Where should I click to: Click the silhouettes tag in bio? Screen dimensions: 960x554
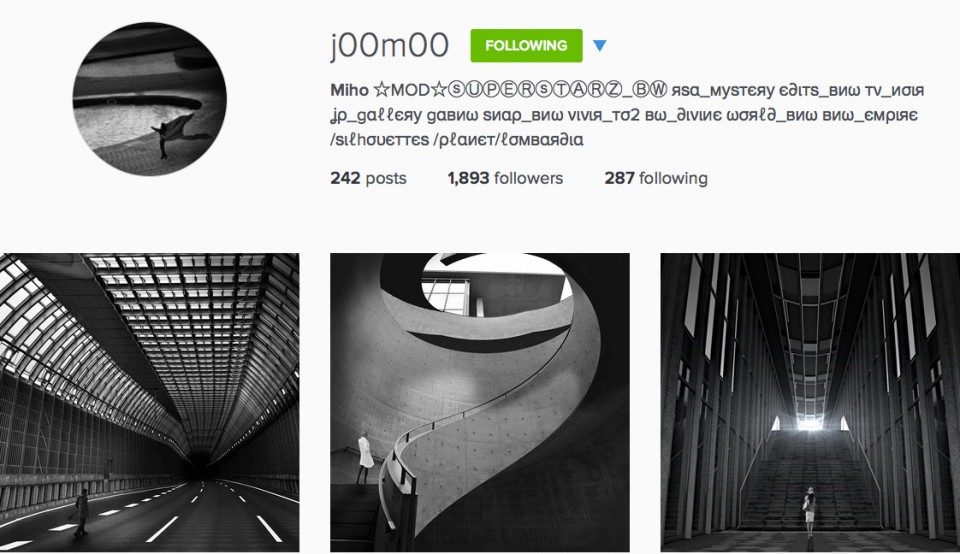380,140
